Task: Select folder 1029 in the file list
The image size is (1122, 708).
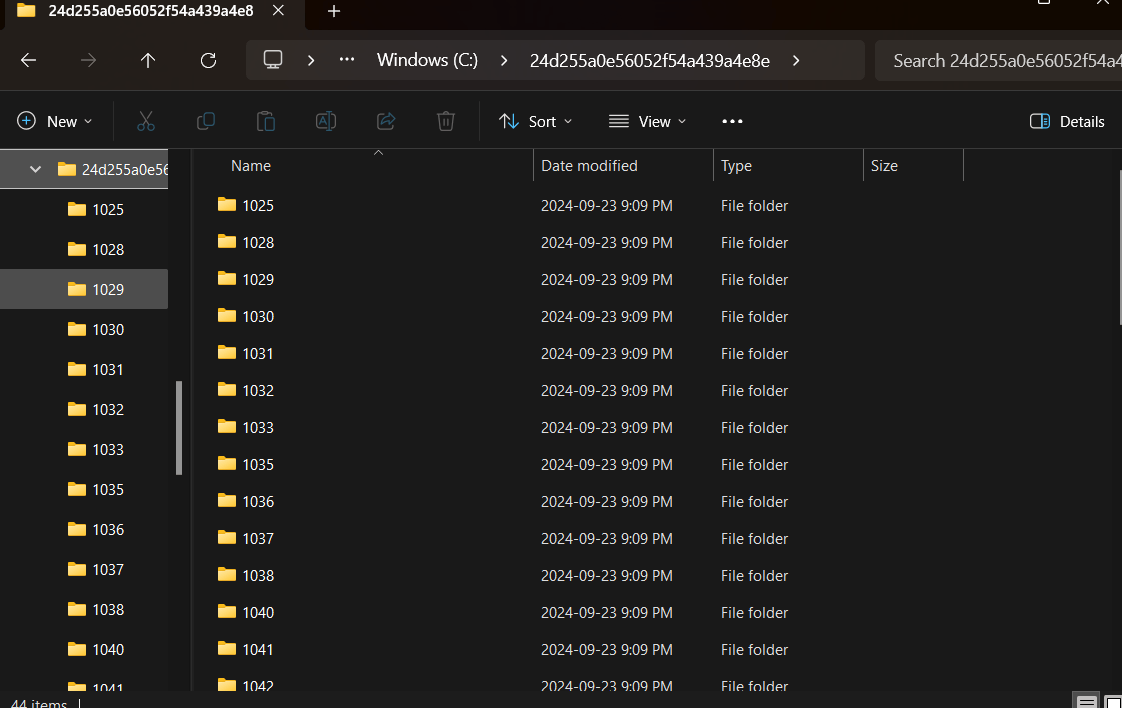Action: coord(258,280)
